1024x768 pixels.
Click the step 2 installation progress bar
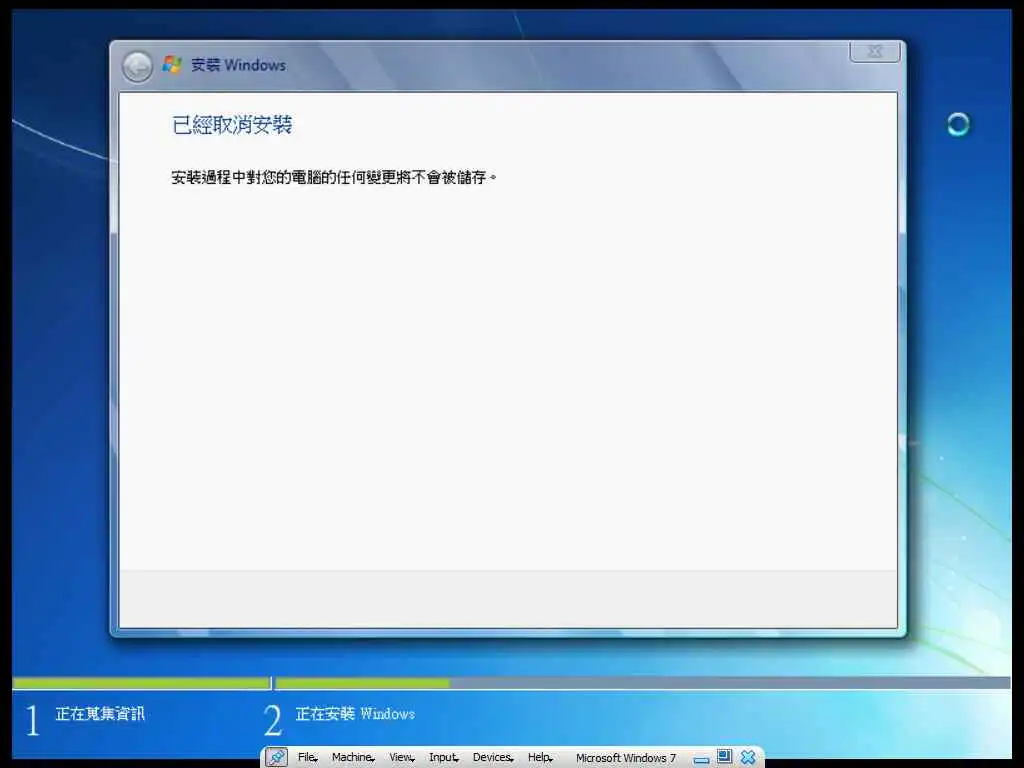[x=643, y=683]
